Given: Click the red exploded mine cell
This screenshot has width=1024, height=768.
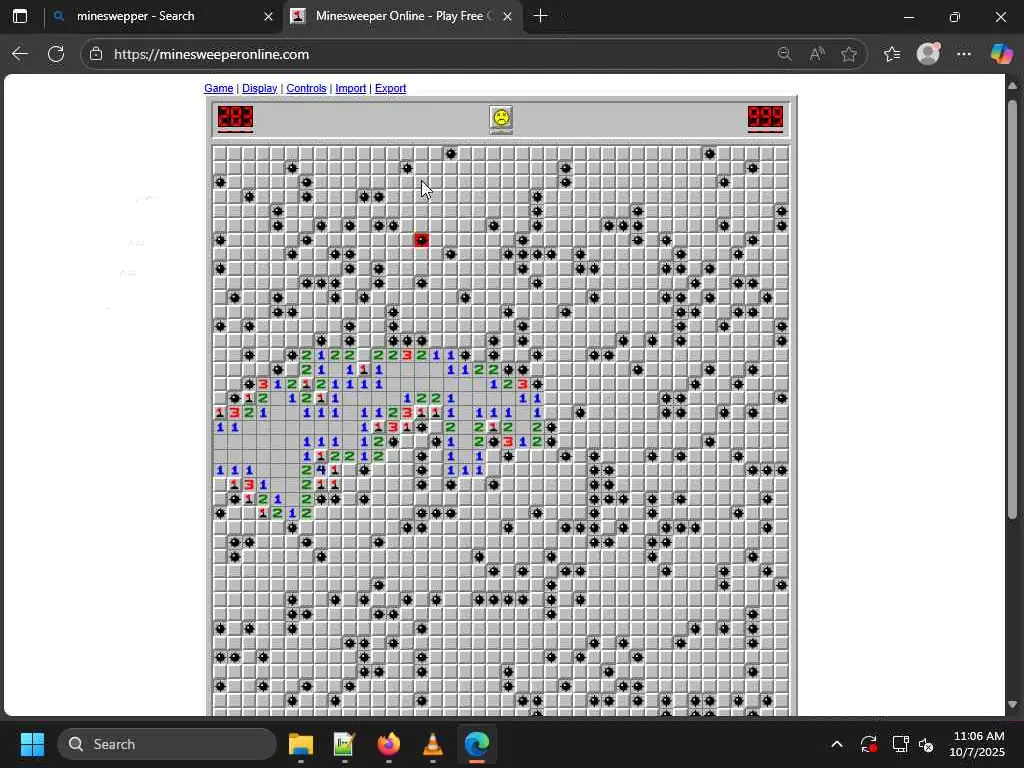Looking at the screenshot, I should [421, 240].
